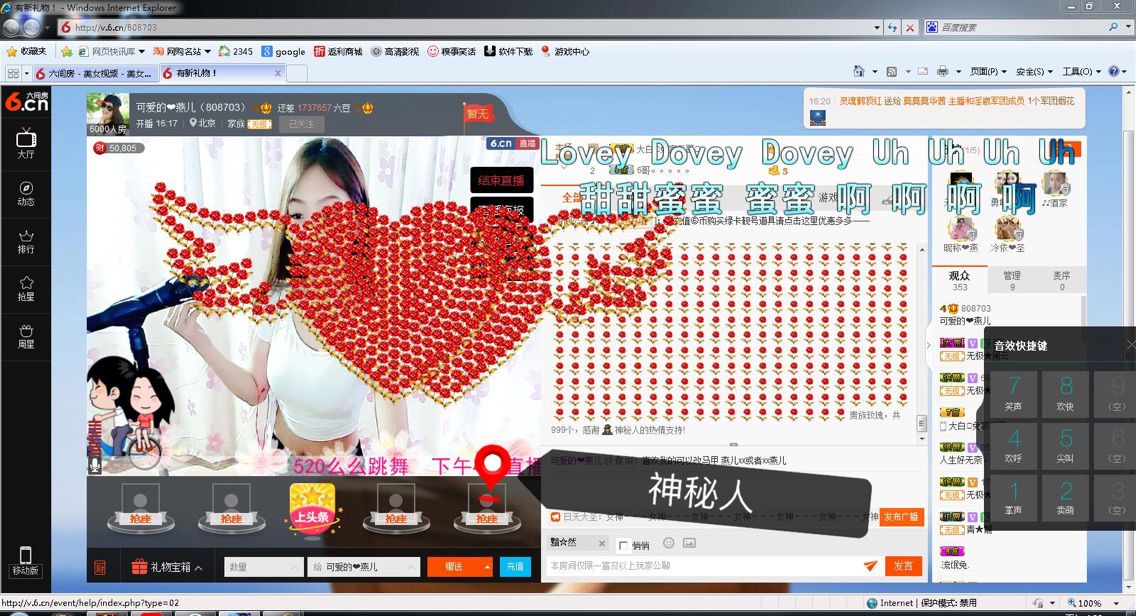Select the 有新礼物！ browser tab
The height and width of the screenshot is (616, 1136).
tap(222, 73)
